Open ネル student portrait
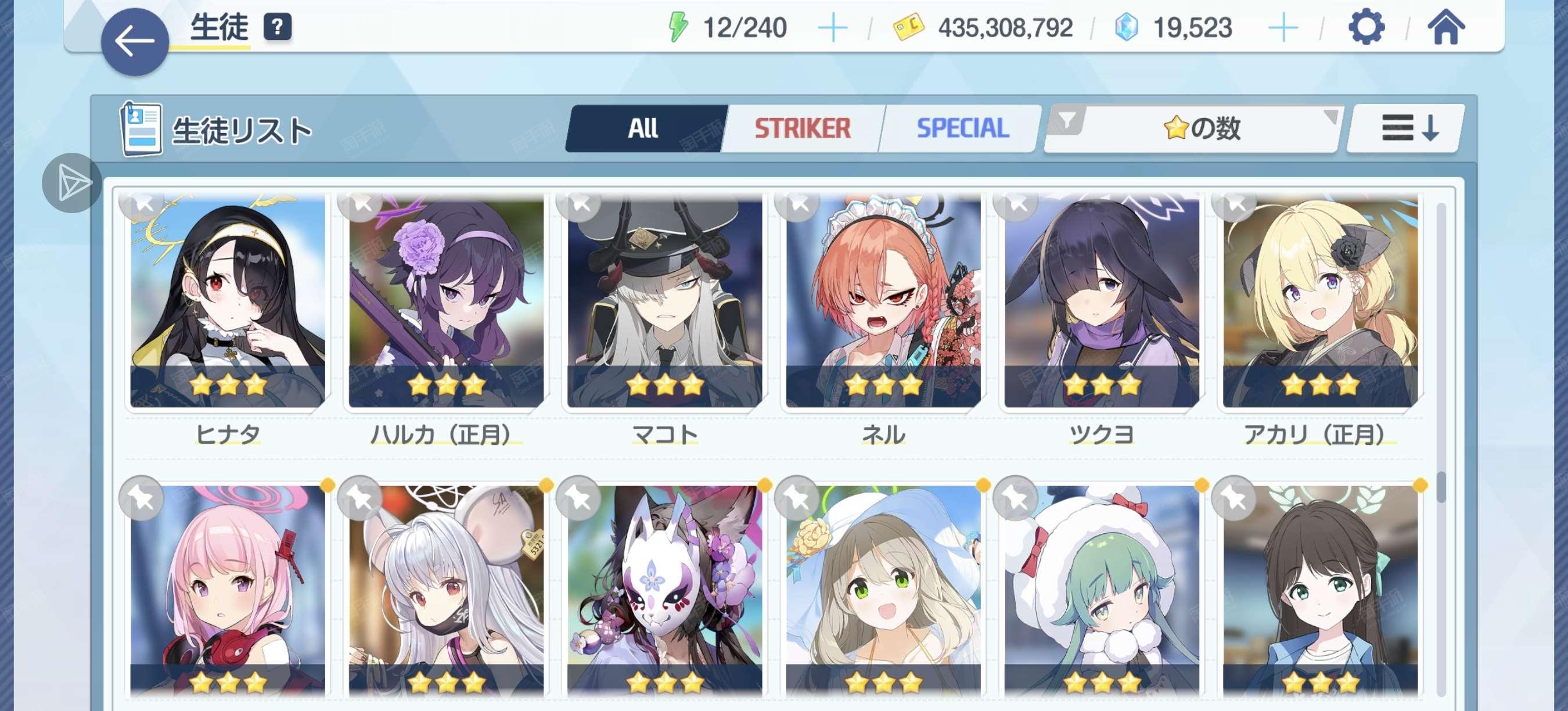 click(x=883, y=301)
